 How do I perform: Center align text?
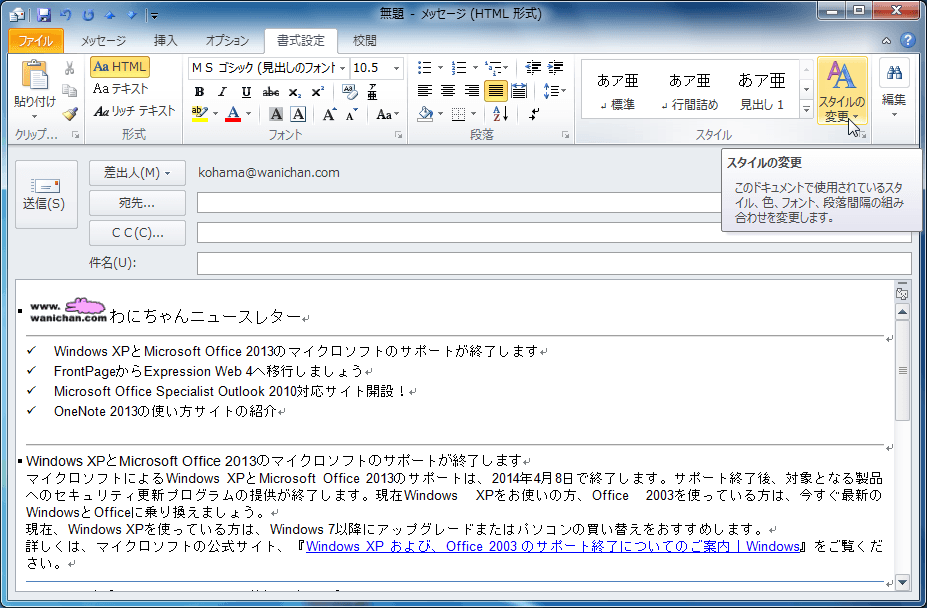click(448, 91)
